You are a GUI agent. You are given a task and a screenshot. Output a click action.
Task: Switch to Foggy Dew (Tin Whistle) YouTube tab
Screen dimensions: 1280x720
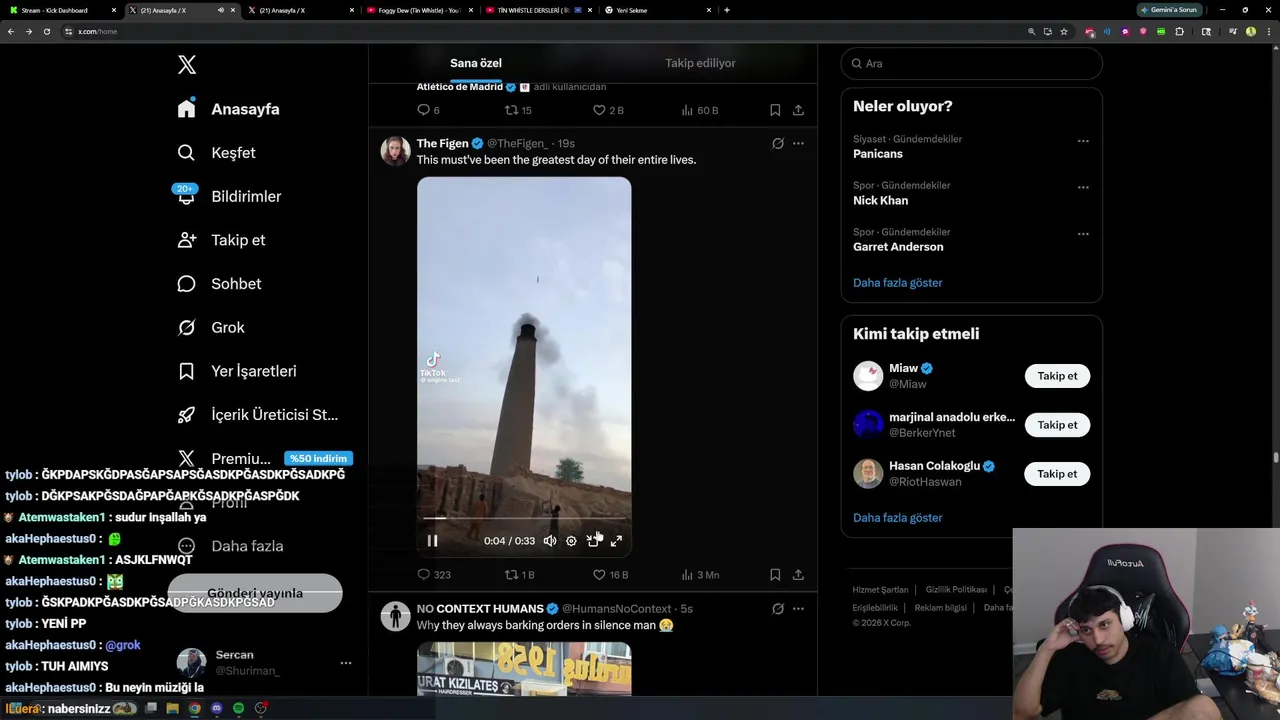point(420,10)
